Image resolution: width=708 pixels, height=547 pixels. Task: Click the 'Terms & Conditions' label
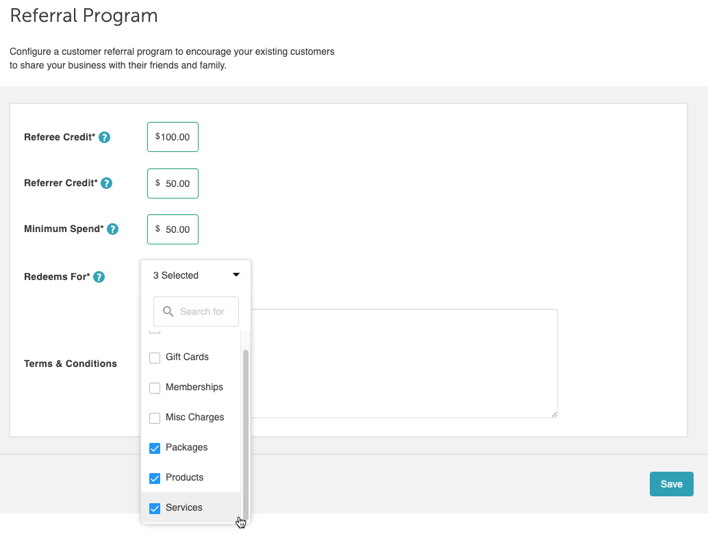[70, 364]
